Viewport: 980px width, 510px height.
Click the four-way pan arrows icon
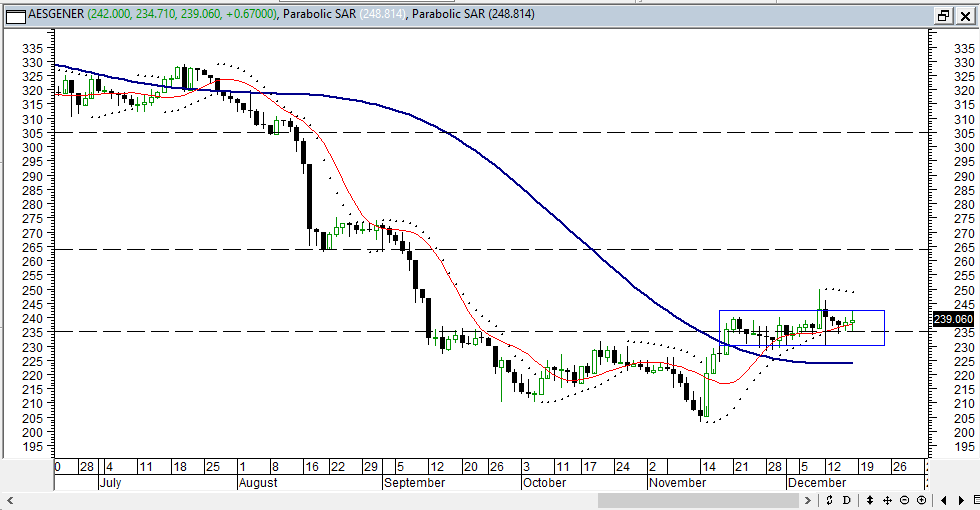click(887, 500)
